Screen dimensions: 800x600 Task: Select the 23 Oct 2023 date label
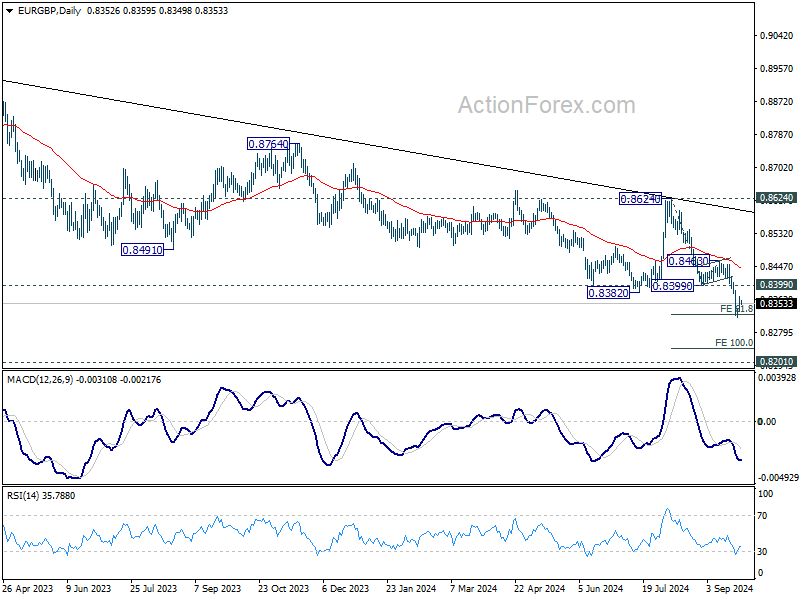tap(284, 588)
